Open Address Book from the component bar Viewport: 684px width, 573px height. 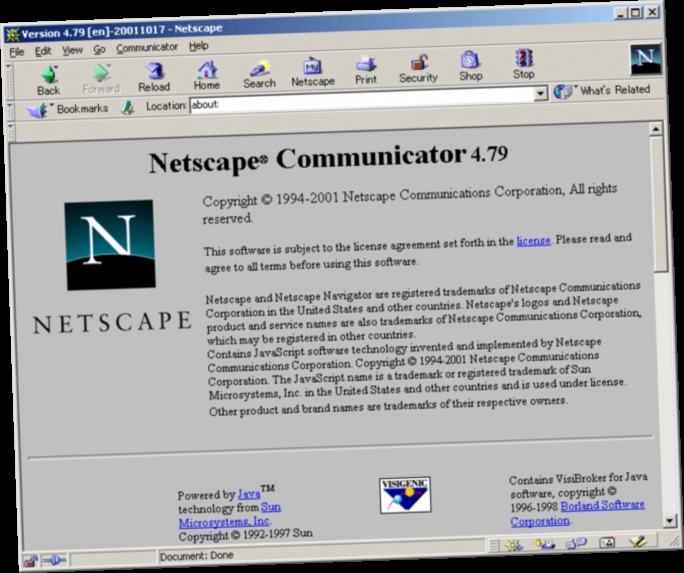[607, 542]
